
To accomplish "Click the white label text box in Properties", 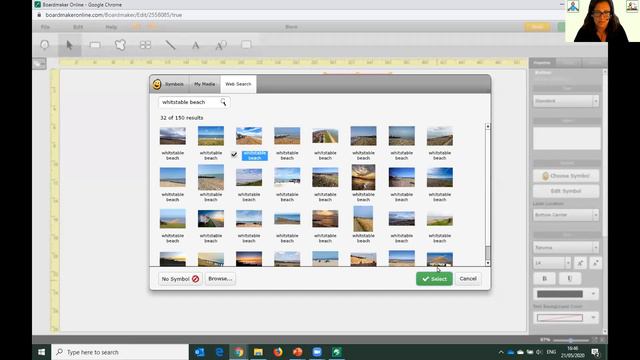I will coord(567,138).
